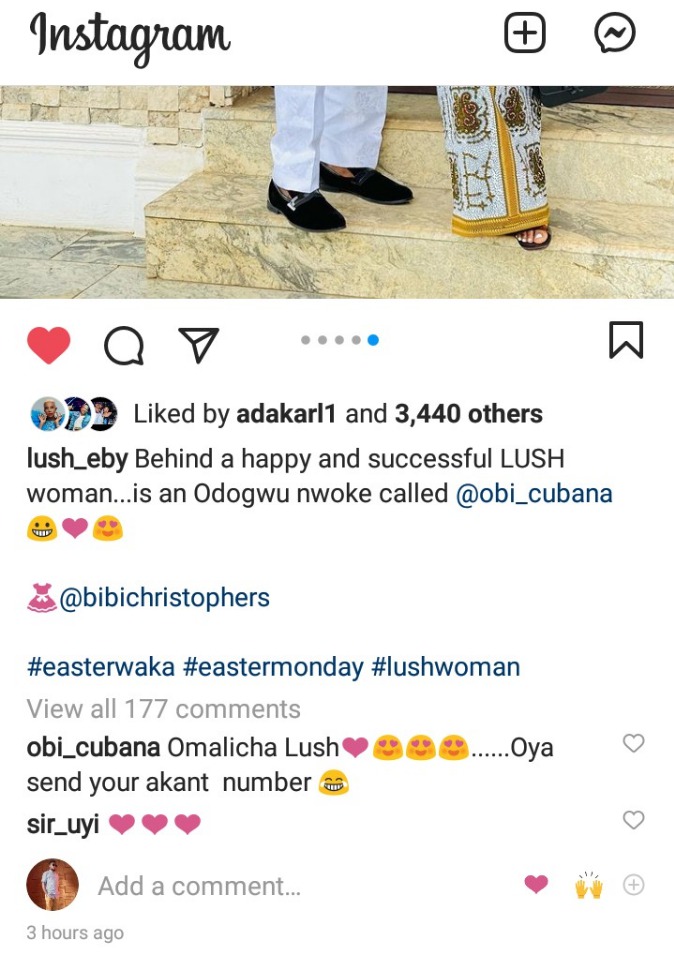The width and height of the screenshot is (674, 969).
Task: Jump to first carousel dot indicator
Action: [305, 340]
